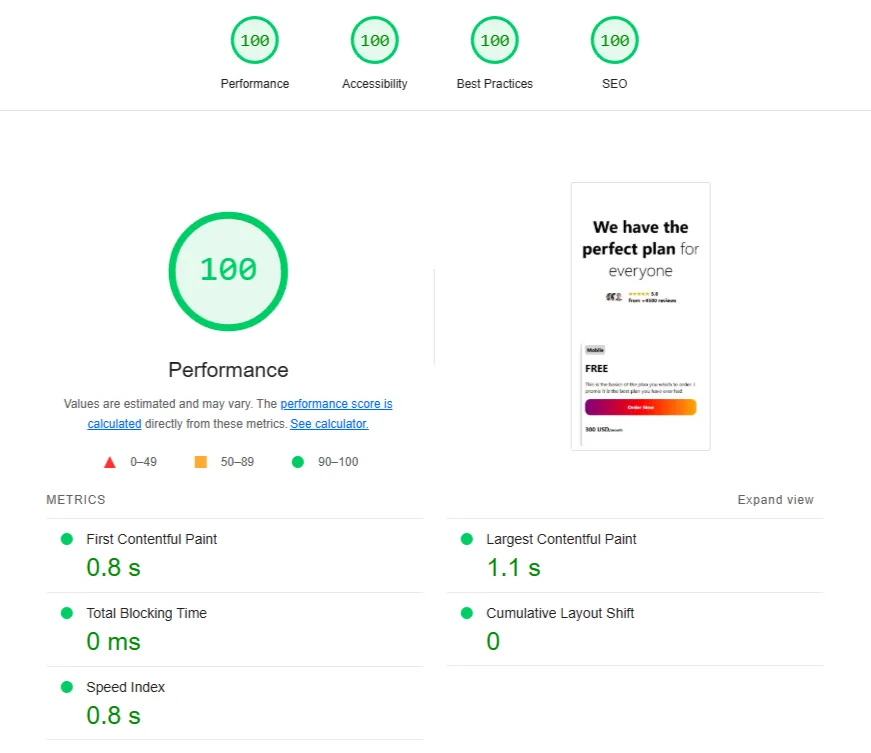This screenshot has height=753, width=871.
Task: Click the METRICS section heading
Action: click(x=76, y=500)
